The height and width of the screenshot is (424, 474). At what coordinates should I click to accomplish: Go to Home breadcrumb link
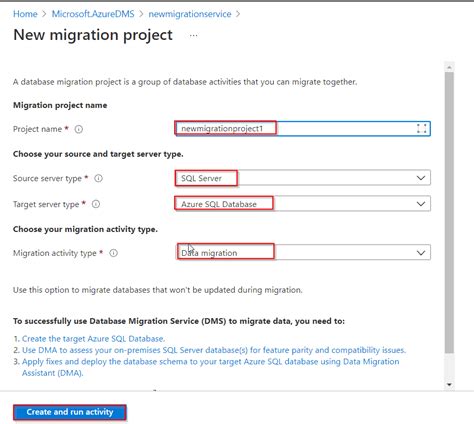25,14
